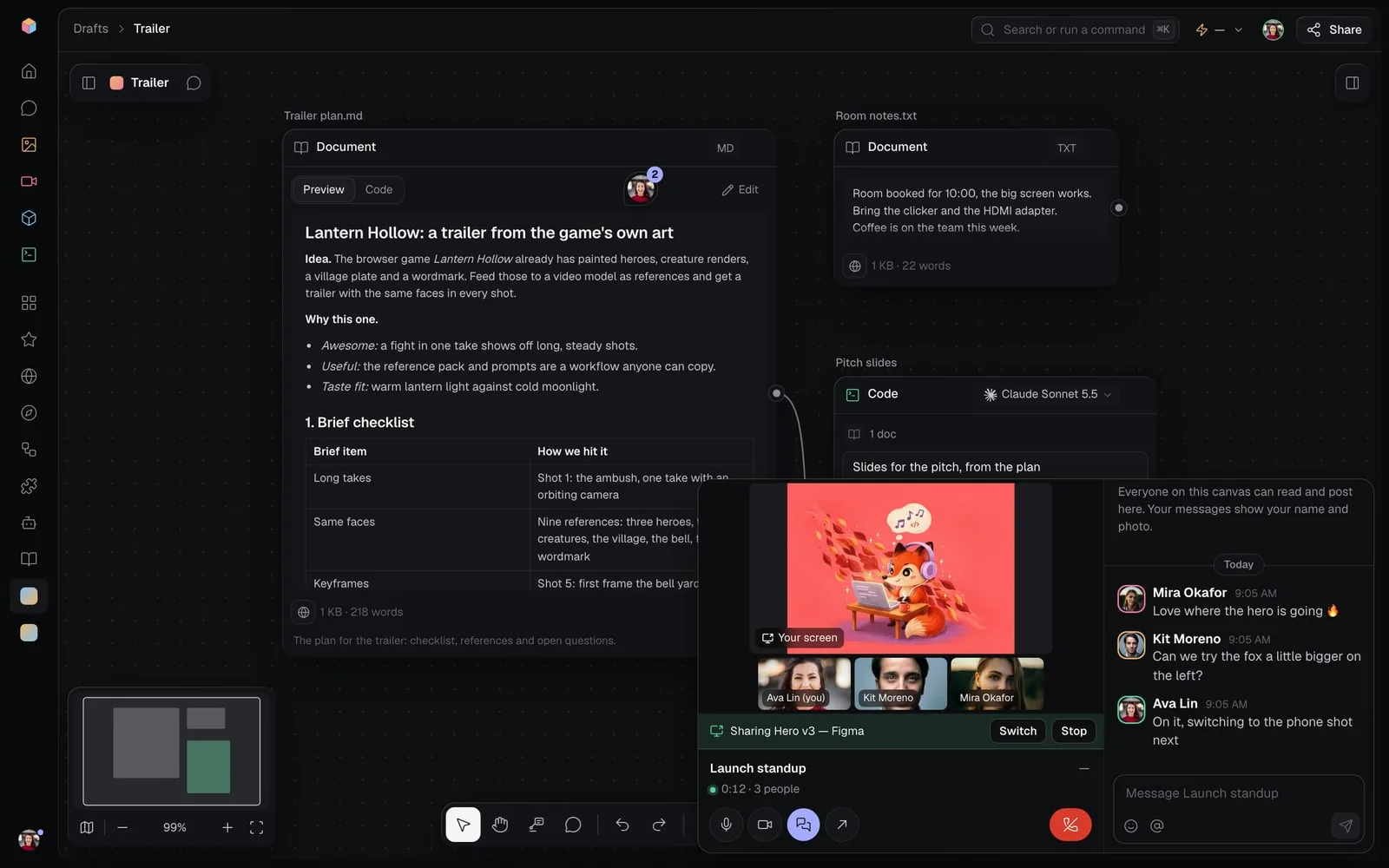Open the Home icon in the sidebar
1389x868 pixels.
click(29, 71)
